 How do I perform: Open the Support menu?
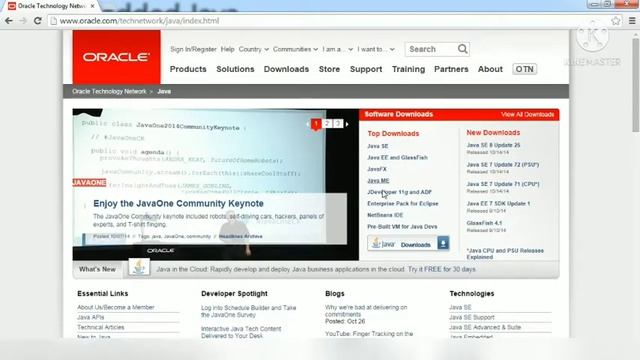tap(366, 69)
